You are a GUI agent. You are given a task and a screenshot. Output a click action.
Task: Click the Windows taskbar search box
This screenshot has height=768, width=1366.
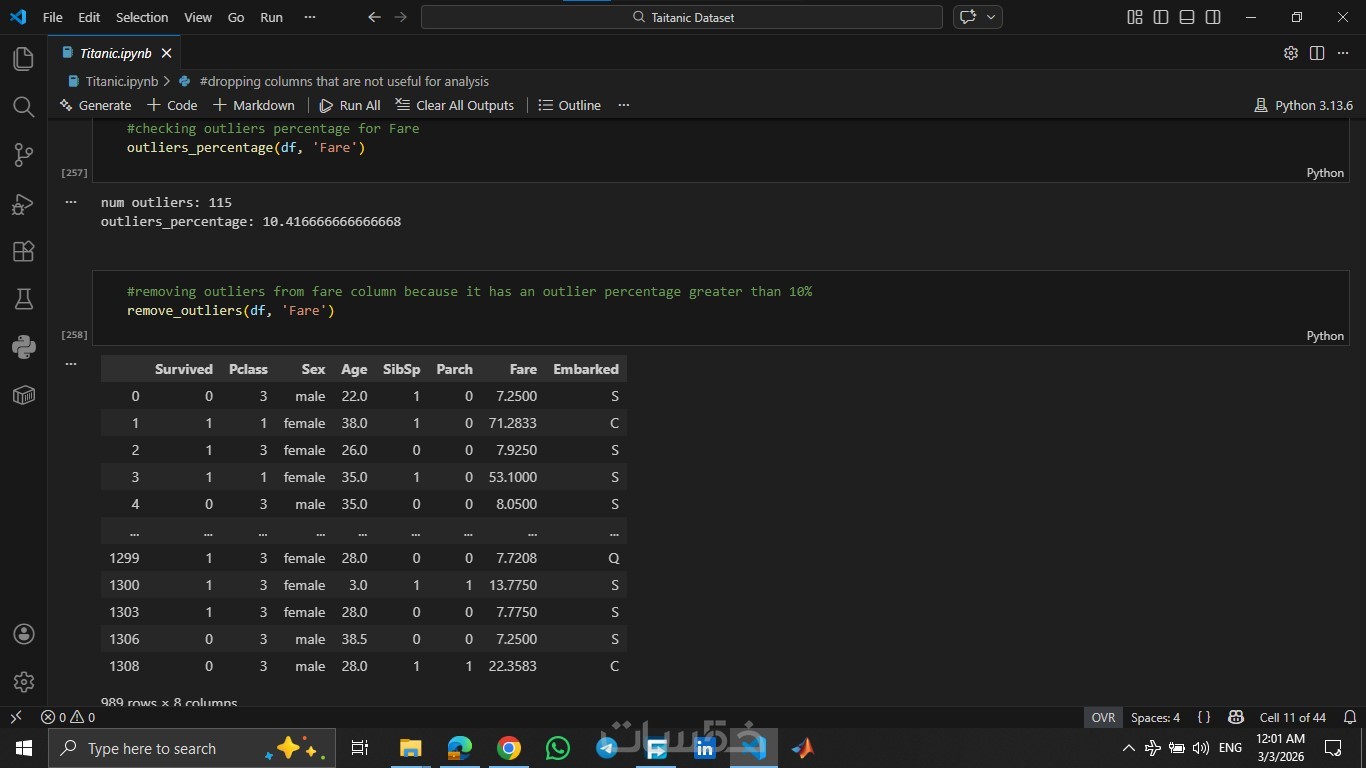(x=190, y=748)
